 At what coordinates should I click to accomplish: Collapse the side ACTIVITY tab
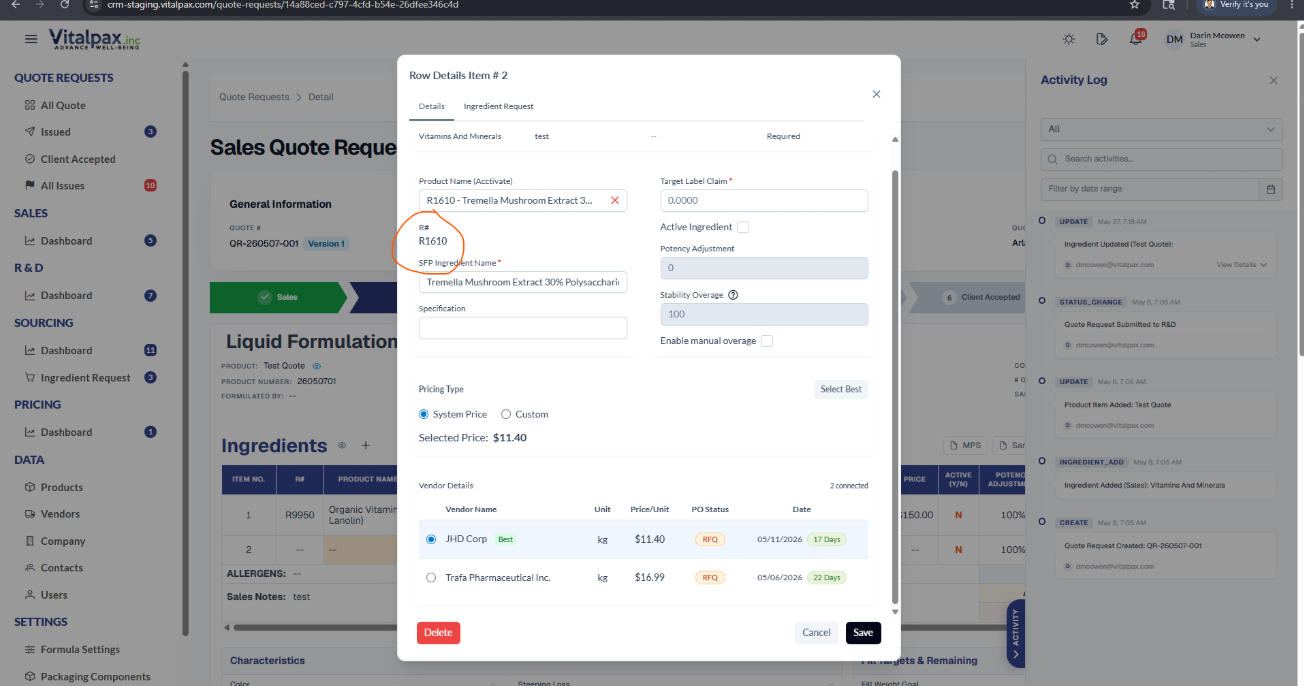pyautogui.click(x=1016, y=633)
